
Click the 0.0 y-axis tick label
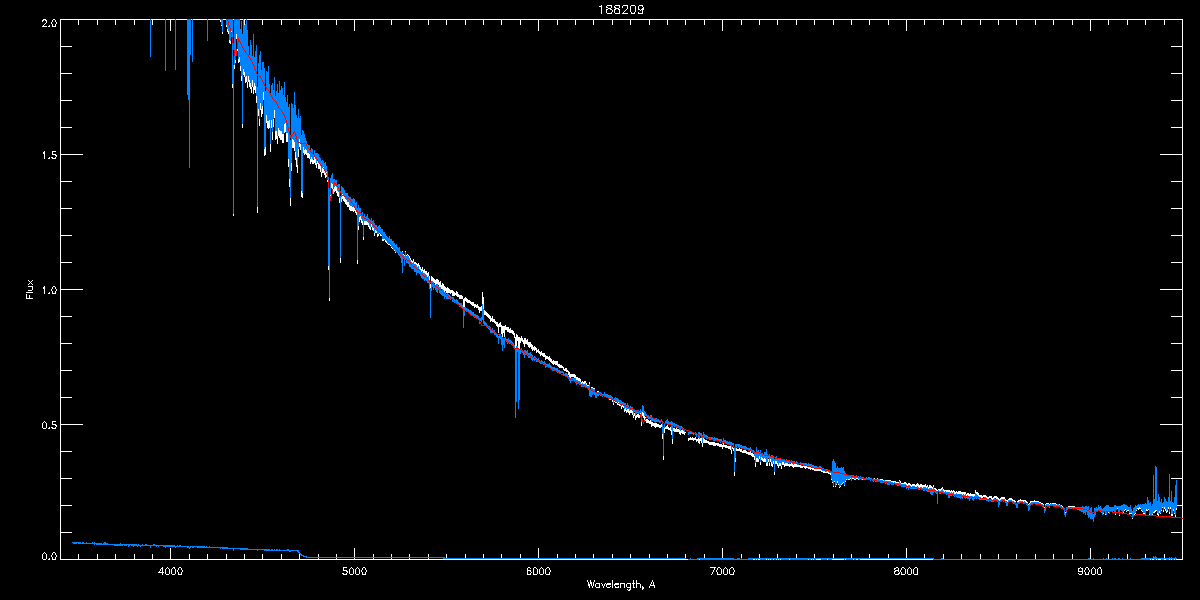tap(47, 556)
